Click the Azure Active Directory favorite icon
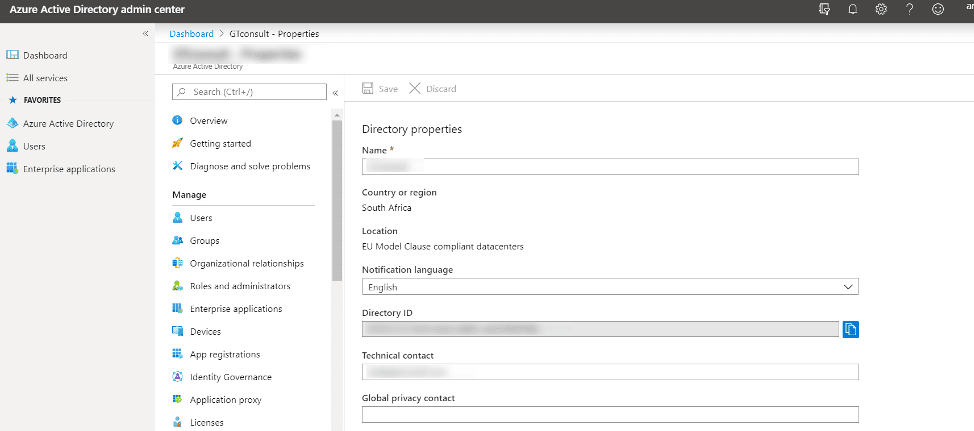 point(12,124)
